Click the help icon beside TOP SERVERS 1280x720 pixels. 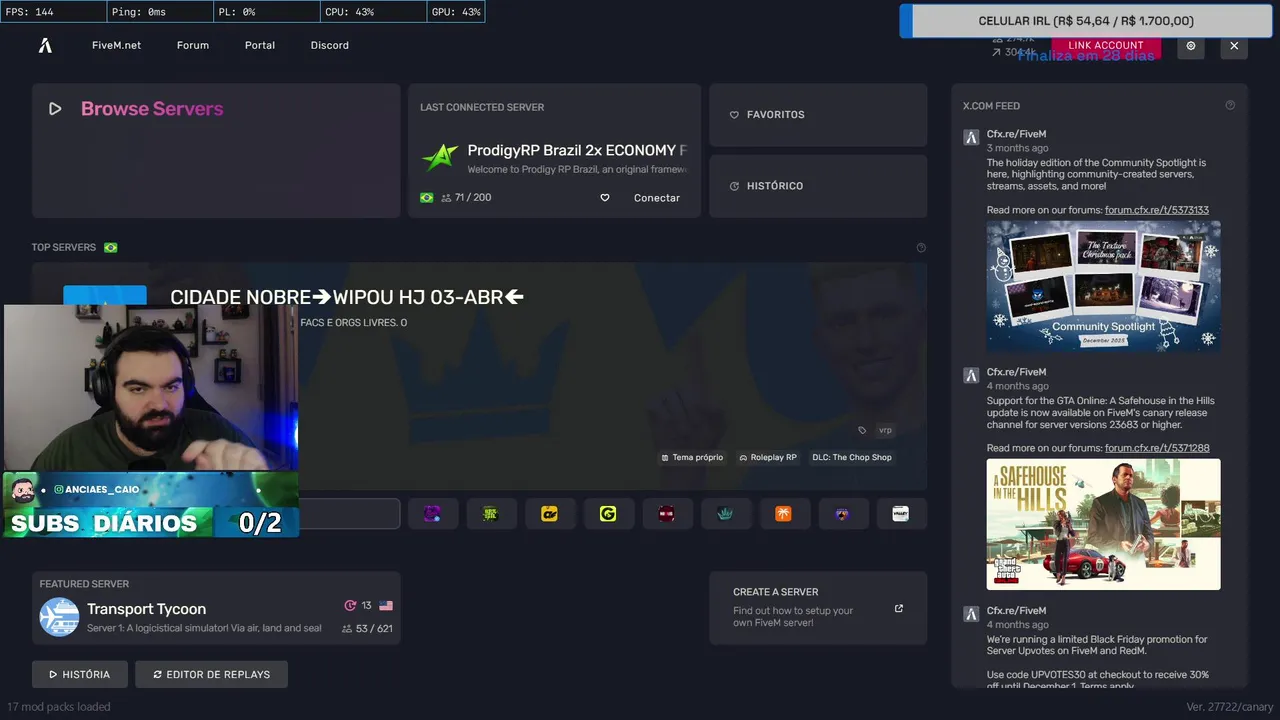[x=921, y=247]
